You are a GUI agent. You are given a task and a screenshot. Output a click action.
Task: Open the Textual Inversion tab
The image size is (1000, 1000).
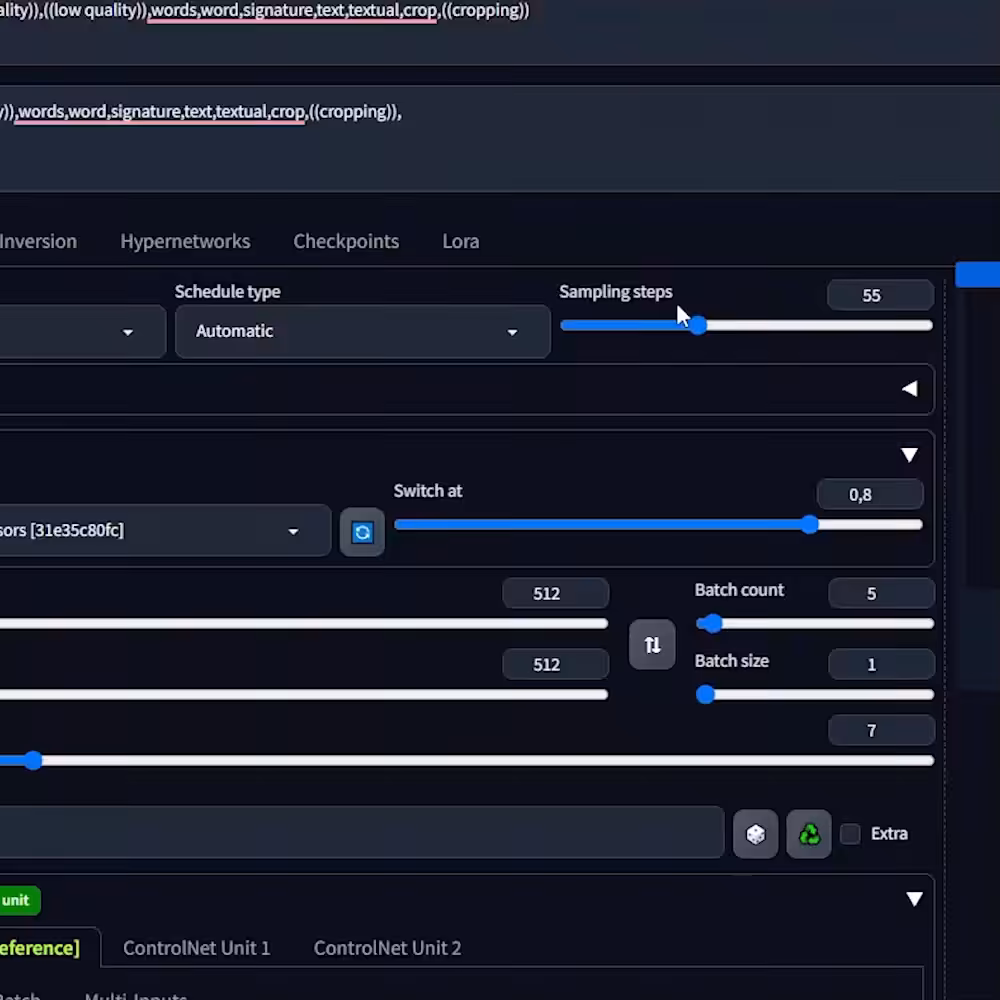coord(38,241)
